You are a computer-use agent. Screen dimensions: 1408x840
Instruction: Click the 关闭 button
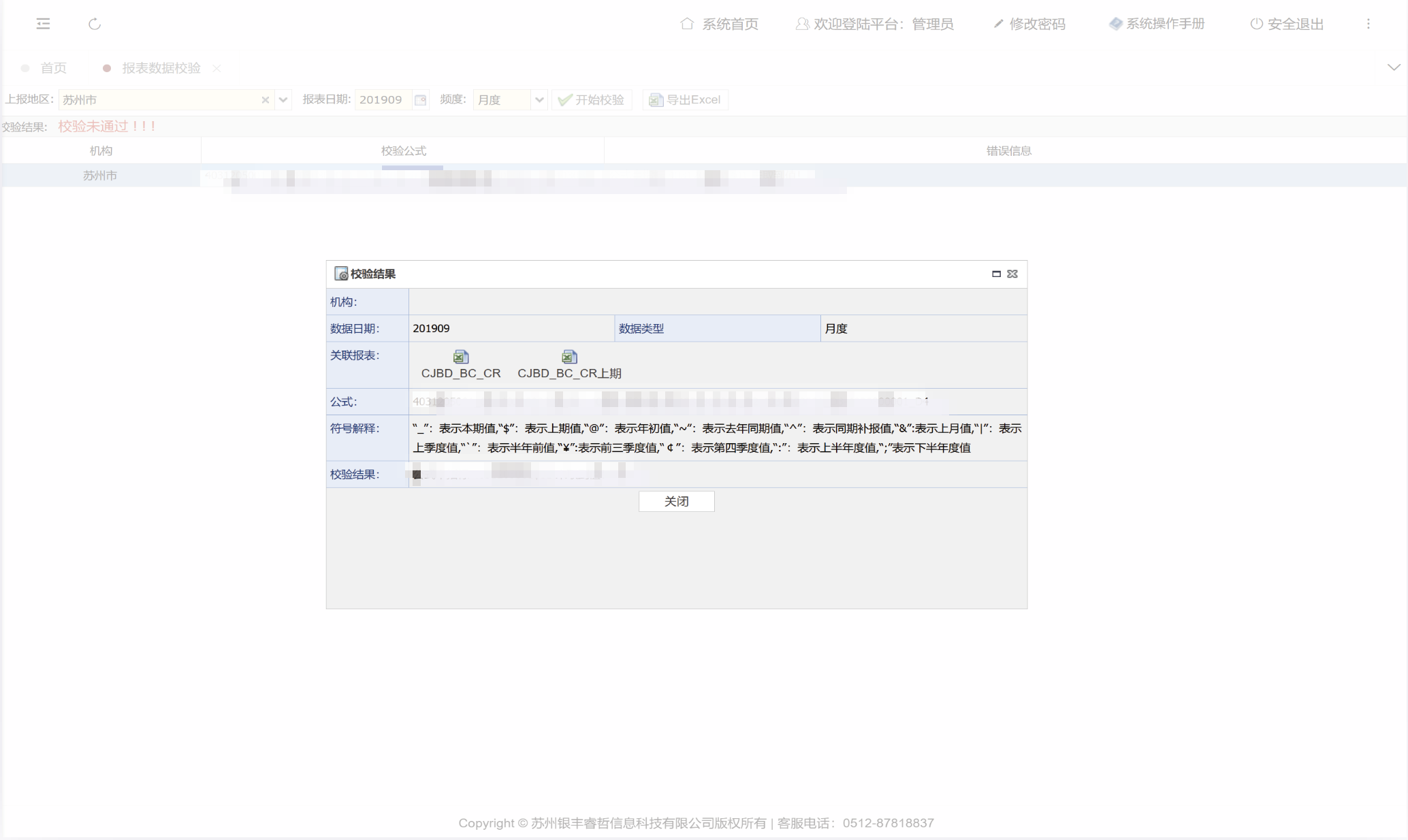click(676, 501)
